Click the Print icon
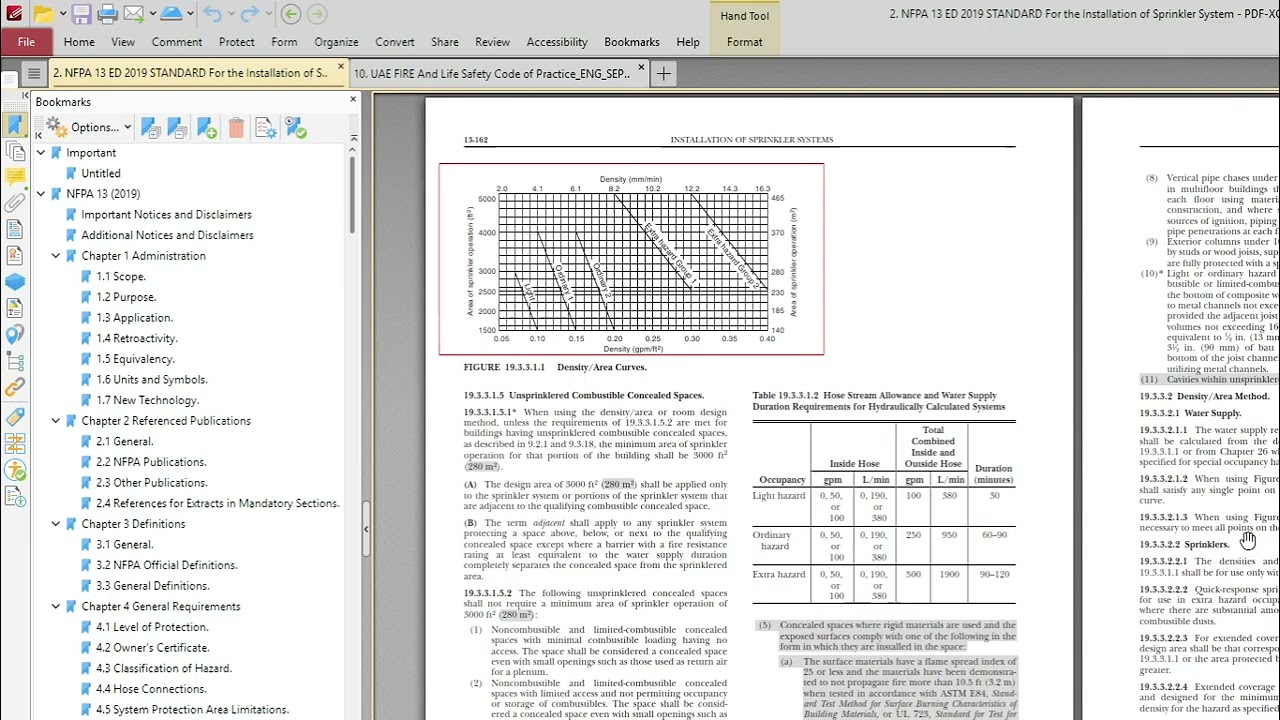Screen dimensions: 1280x720 (107, 14)
